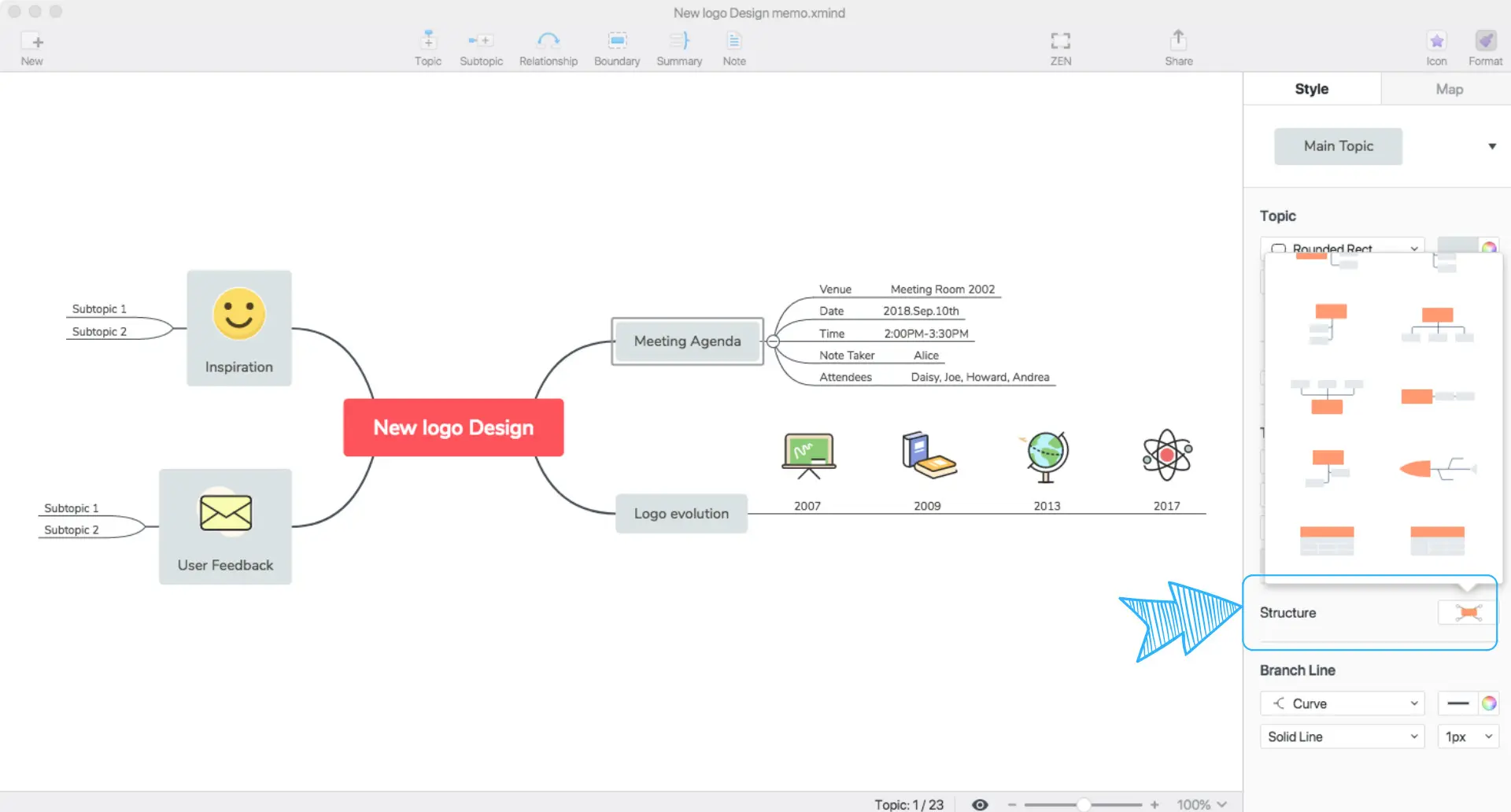
Task: Select the User Feedback topic label
Action: click(x=226, y=565)
